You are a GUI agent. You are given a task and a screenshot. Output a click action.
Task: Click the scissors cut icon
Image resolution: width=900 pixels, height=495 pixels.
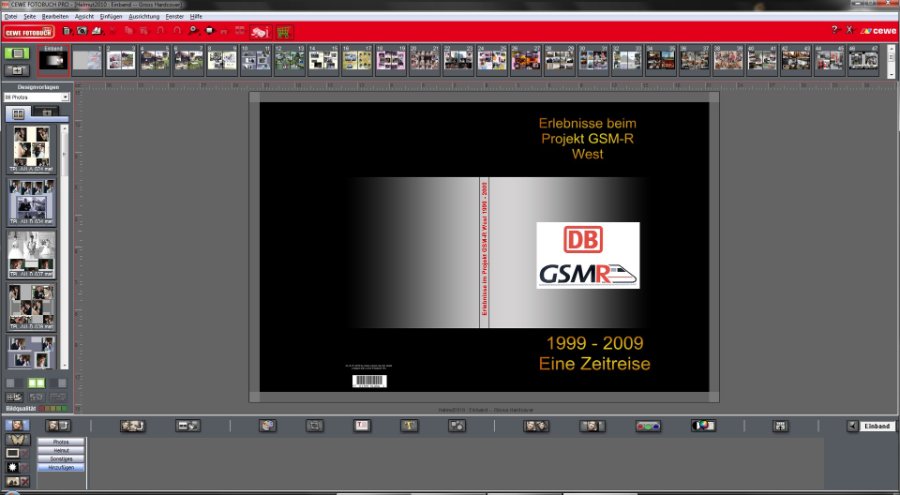point(112,31)
